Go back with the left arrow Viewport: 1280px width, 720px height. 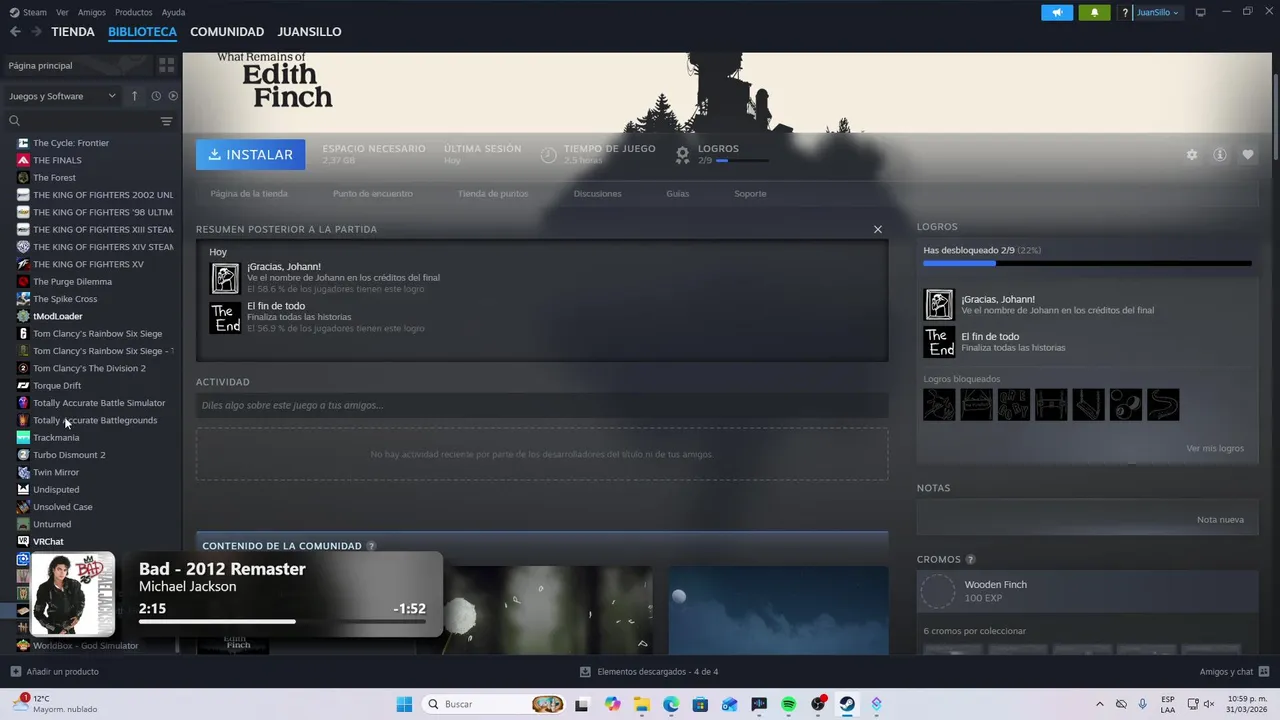pyautogui.click(x=15, y=32)
